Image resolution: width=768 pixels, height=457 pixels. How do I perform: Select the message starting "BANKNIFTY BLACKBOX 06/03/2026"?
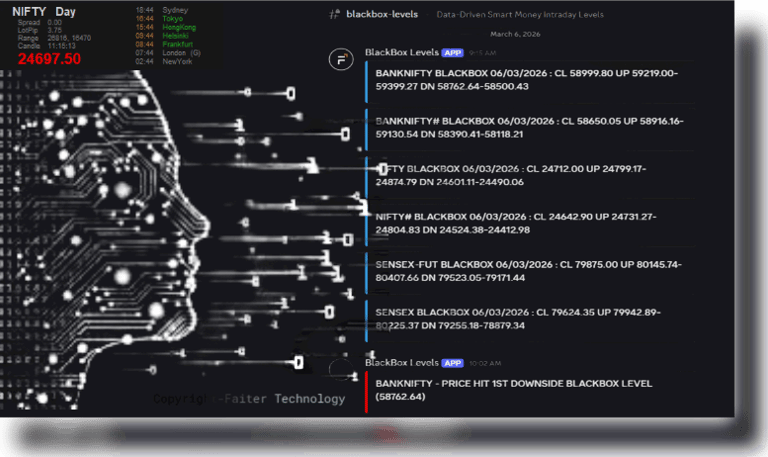pyautogui.click(x=527, y=80)
